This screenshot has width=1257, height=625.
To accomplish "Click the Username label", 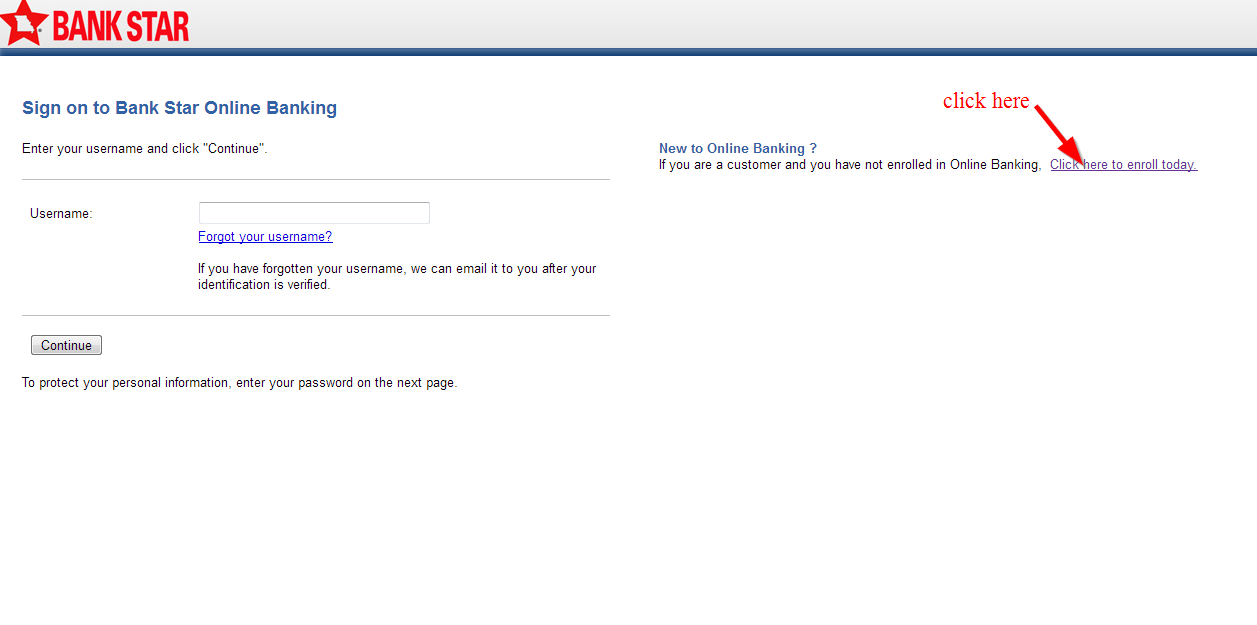I will pyautogui.click(x=61, y=213).
